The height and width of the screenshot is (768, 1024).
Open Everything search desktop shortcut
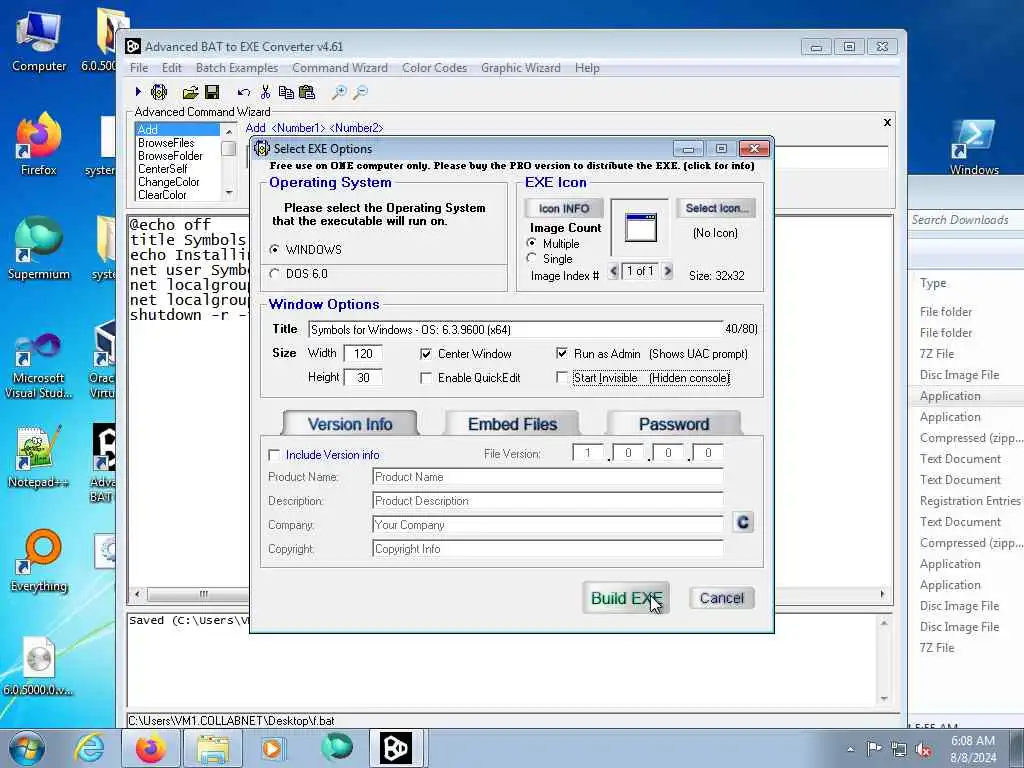[x=39, y=560]
